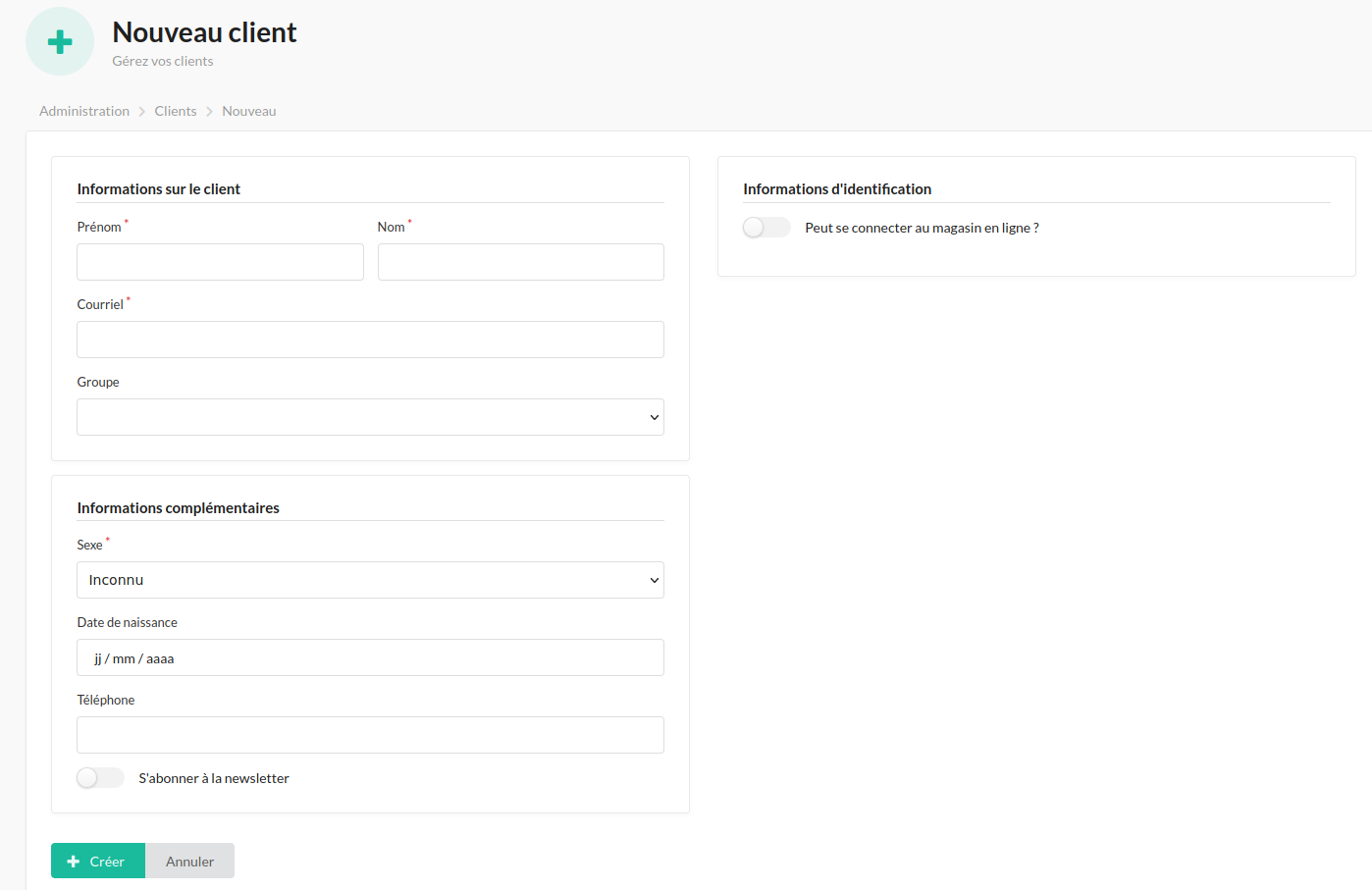Viewport: 1372px width, 890px height.
Task: Toggle 'Peut se connecter au magasin en ligne'
Action: coord(766,228)
